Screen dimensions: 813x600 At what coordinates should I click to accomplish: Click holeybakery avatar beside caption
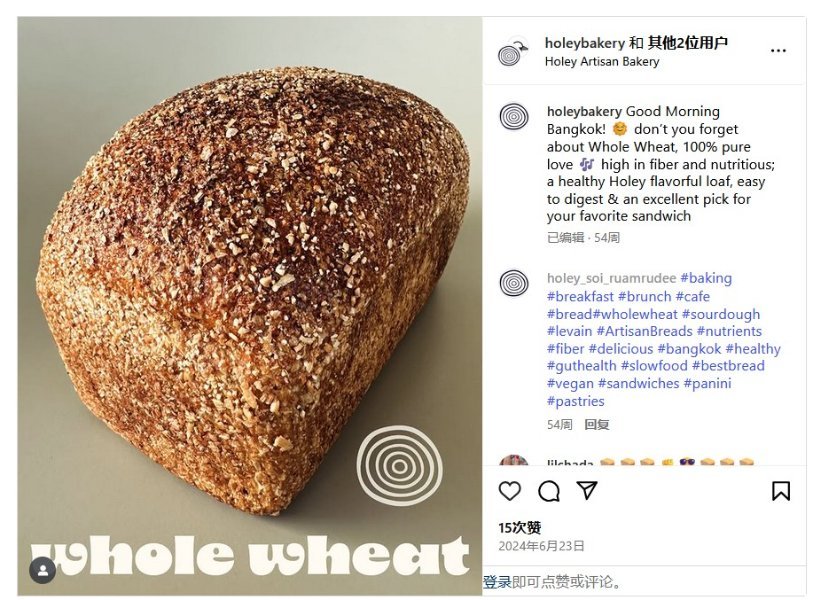pyautogui.click(x=514, y=117)
